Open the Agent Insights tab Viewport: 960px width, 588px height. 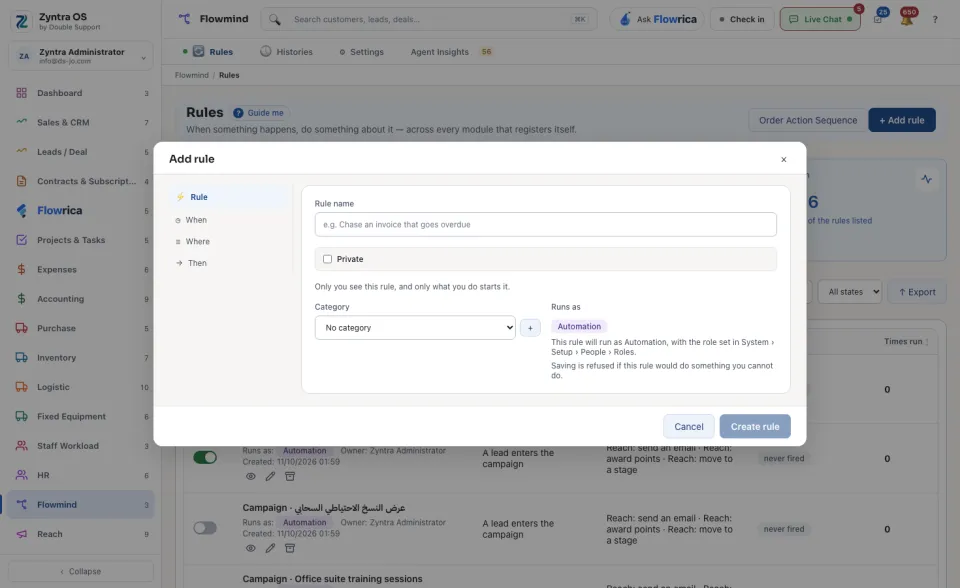[x=451, y=52]
